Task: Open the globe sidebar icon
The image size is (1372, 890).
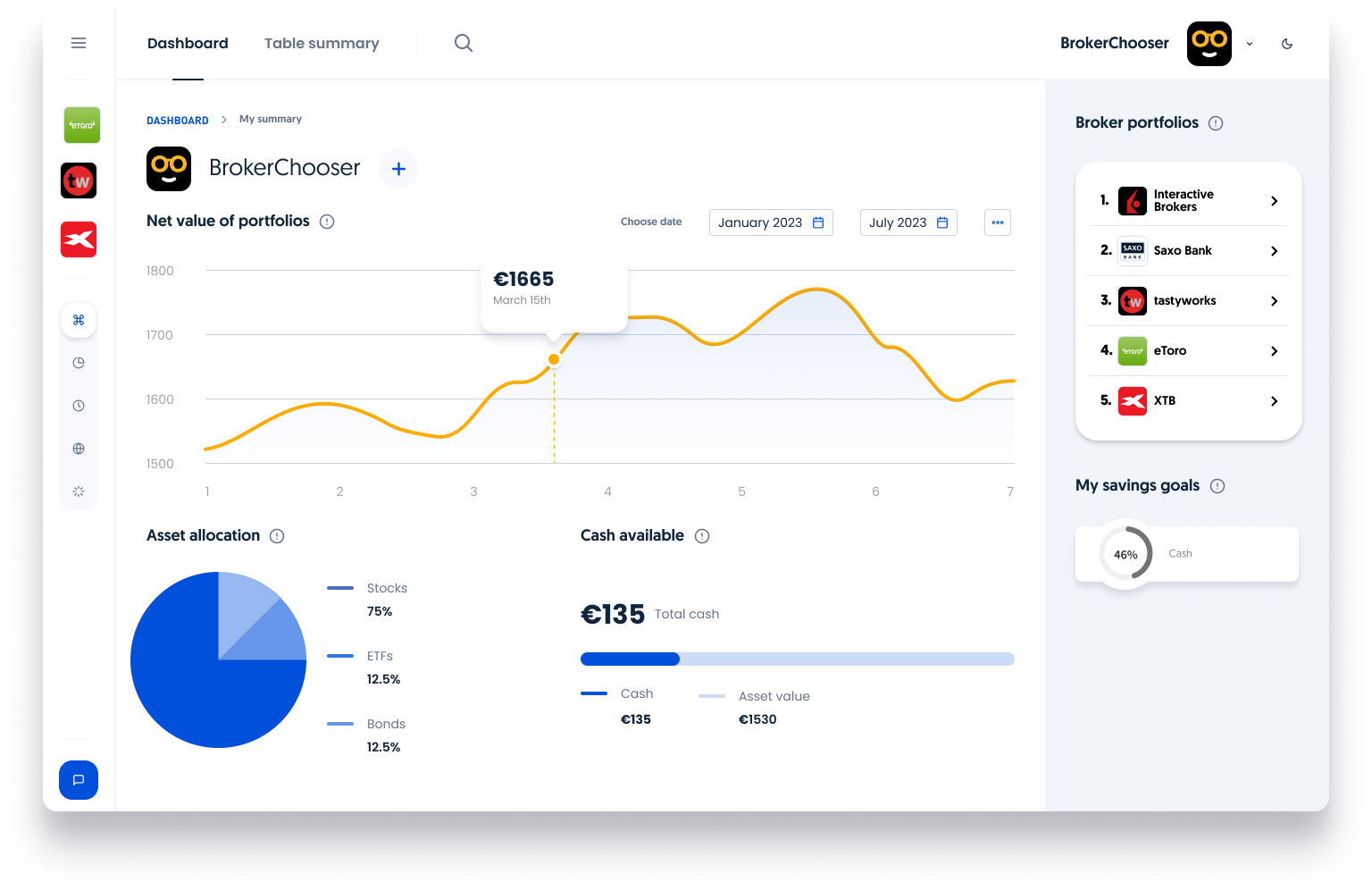Action: (79, 449)
